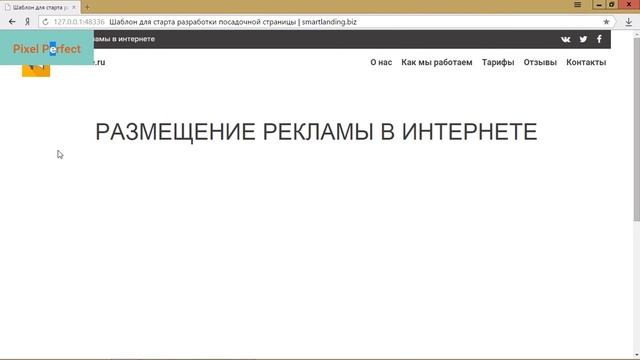Navigate to 'Тарифы' menu link
The height and width of the screenshot is (360, 640).
(498, 62)
